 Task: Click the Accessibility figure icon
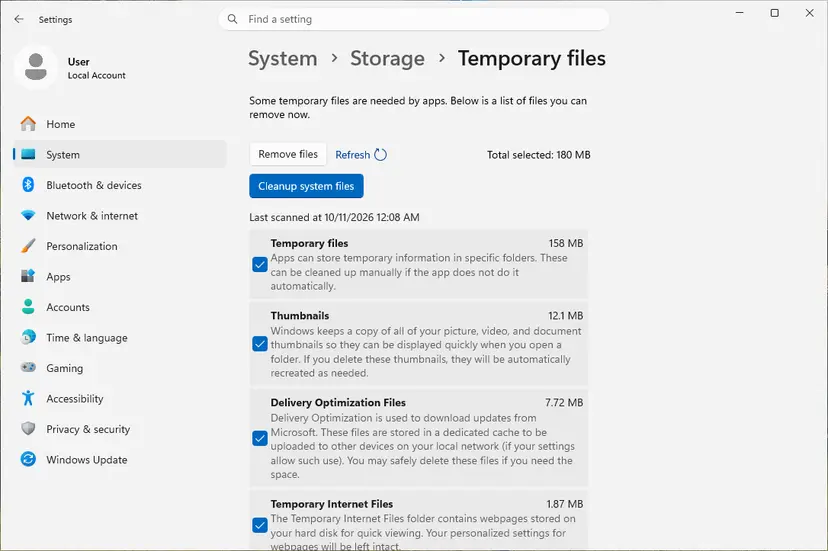click(x=28, y=398)
